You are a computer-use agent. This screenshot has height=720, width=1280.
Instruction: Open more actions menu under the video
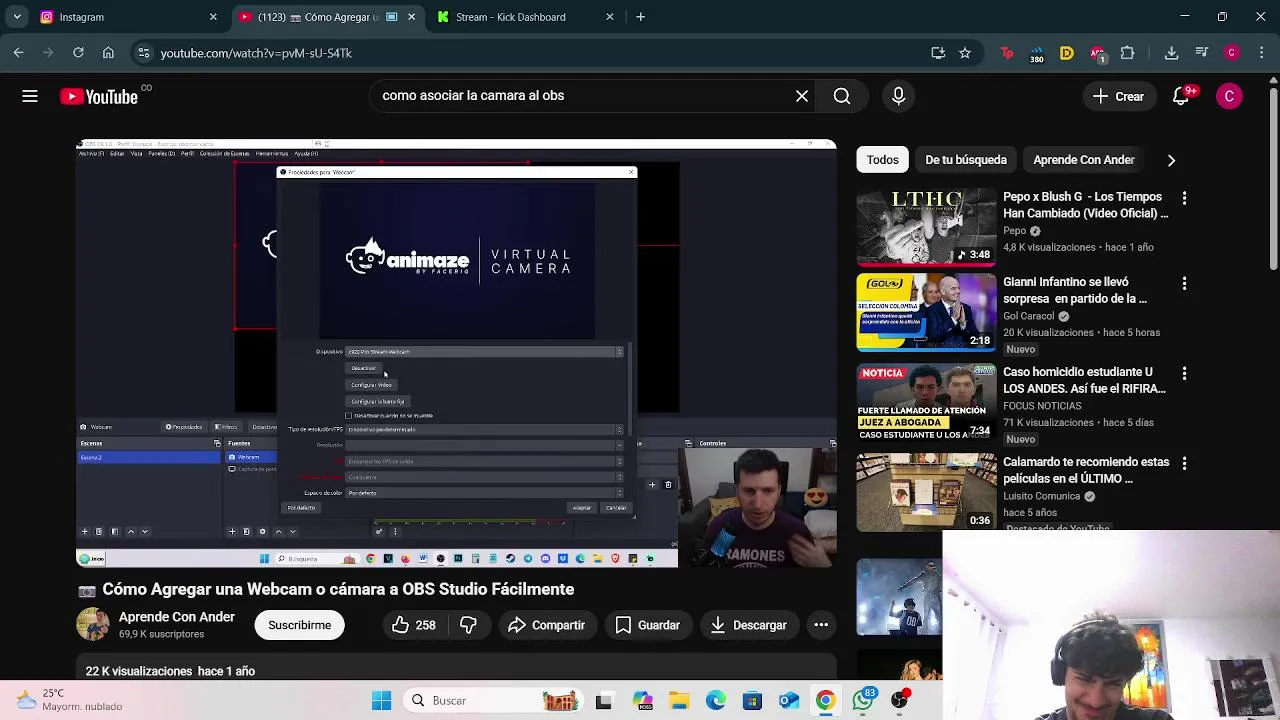click(x=821, y=625)
